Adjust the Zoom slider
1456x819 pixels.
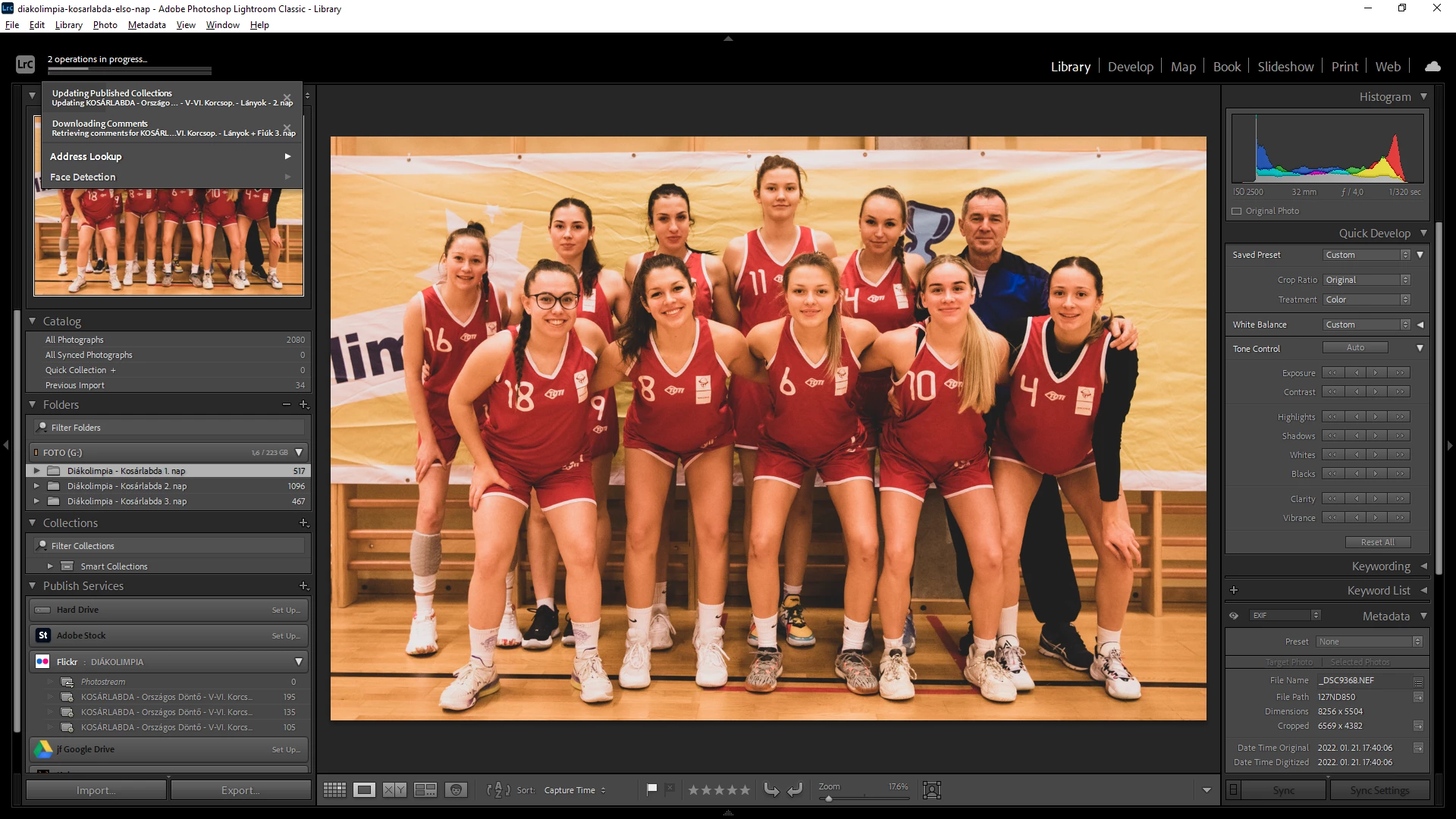click(x=829, y=799)
